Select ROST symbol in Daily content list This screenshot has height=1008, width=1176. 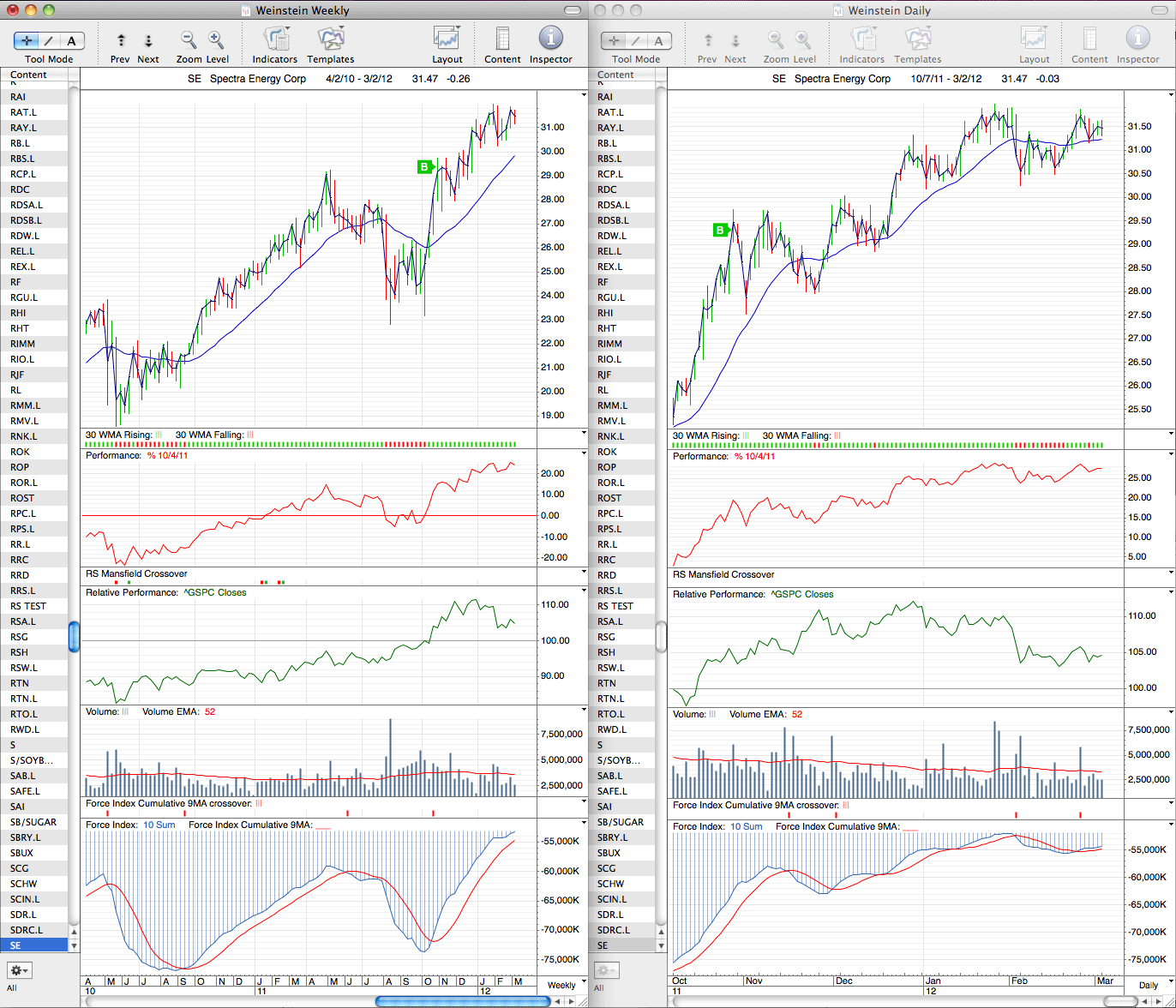pyautogui.click(x=621, y=497)
